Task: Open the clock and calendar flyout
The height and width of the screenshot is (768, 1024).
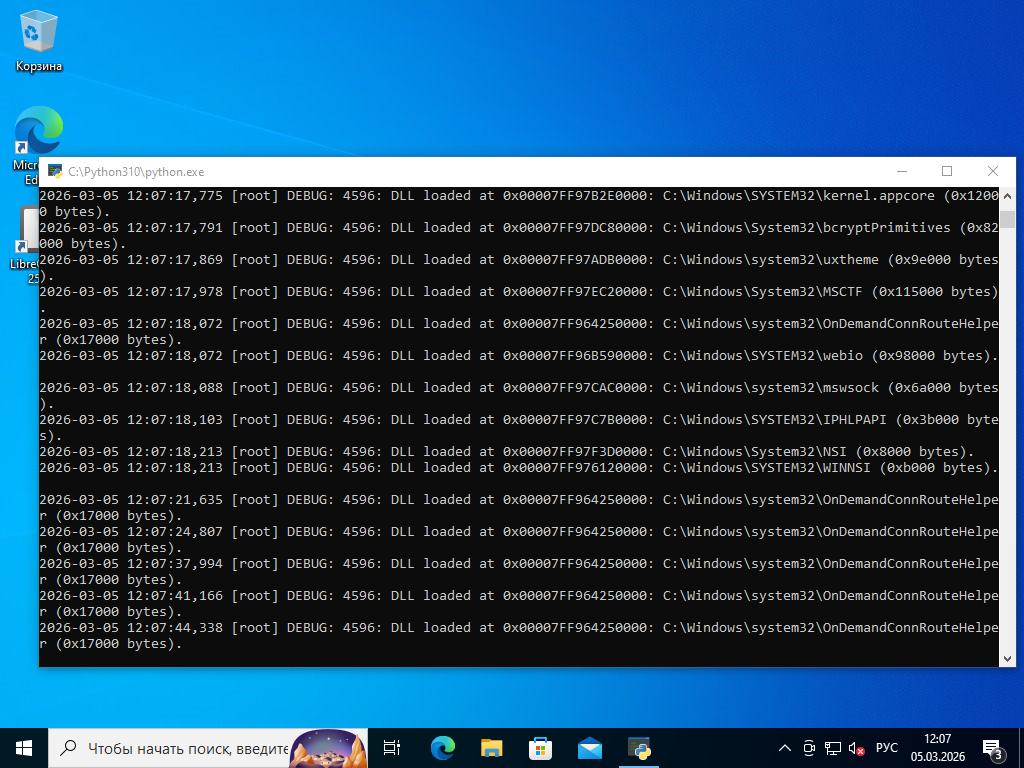Action: [937, 747]
